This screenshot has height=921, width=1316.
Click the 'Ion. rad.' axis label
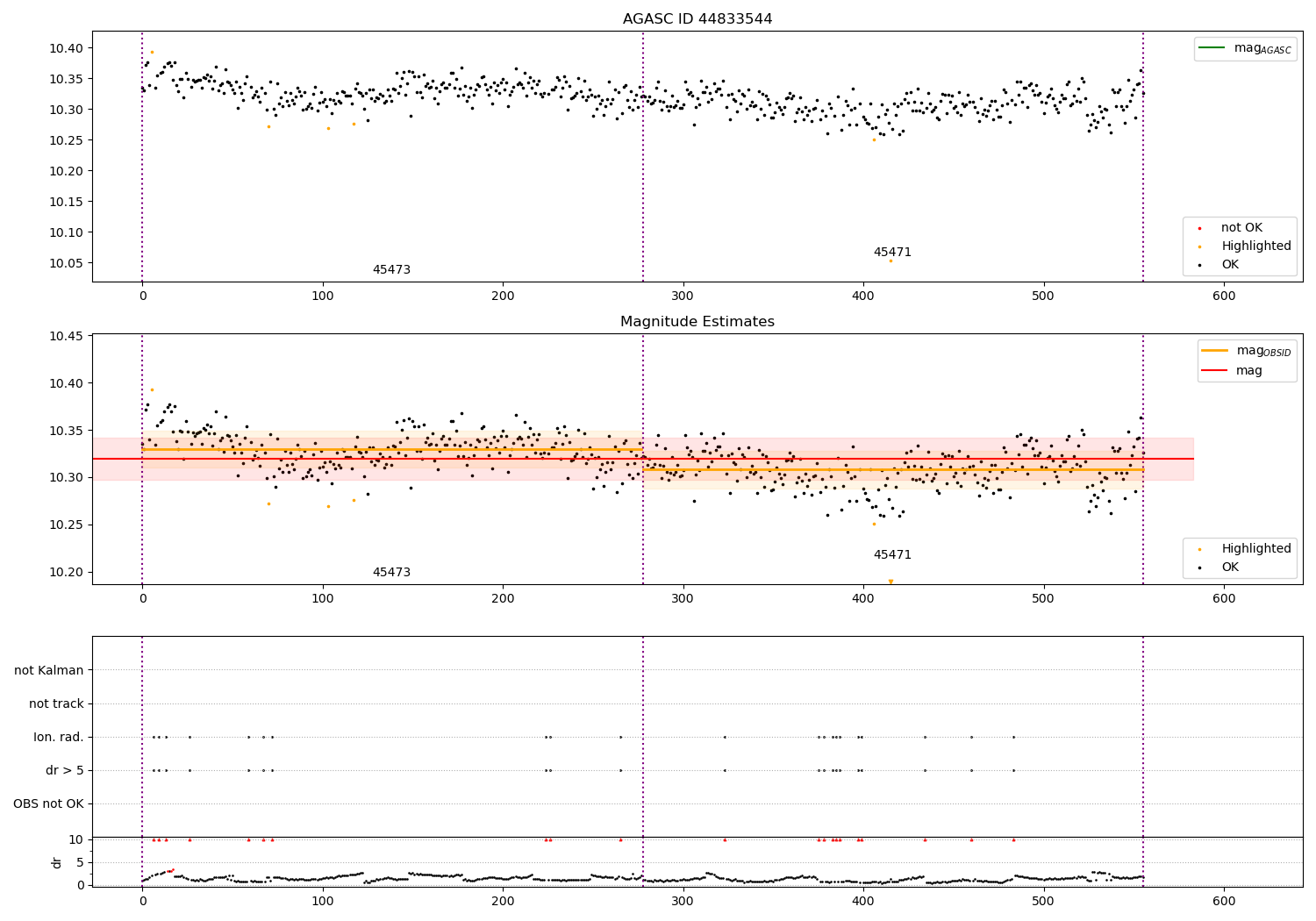(x=59, y=738)
